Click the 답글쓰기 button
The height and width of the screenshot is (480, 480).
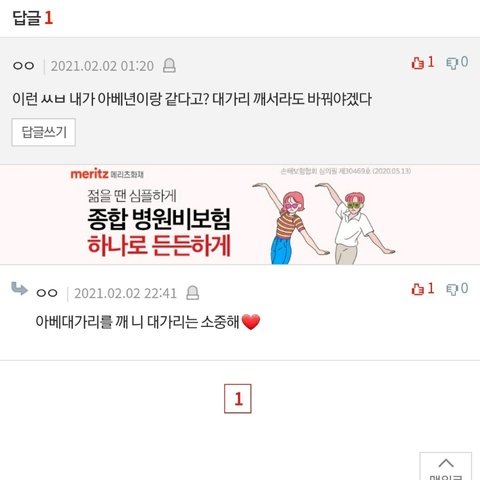(44, 132)
